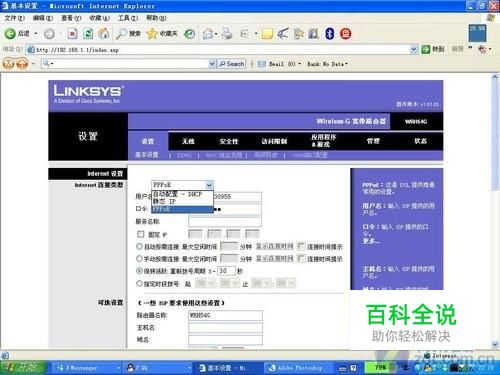Screen dimensions: 500x375
Task: Open the address bar dropdown arrow
Action: (x=414, y=50)
